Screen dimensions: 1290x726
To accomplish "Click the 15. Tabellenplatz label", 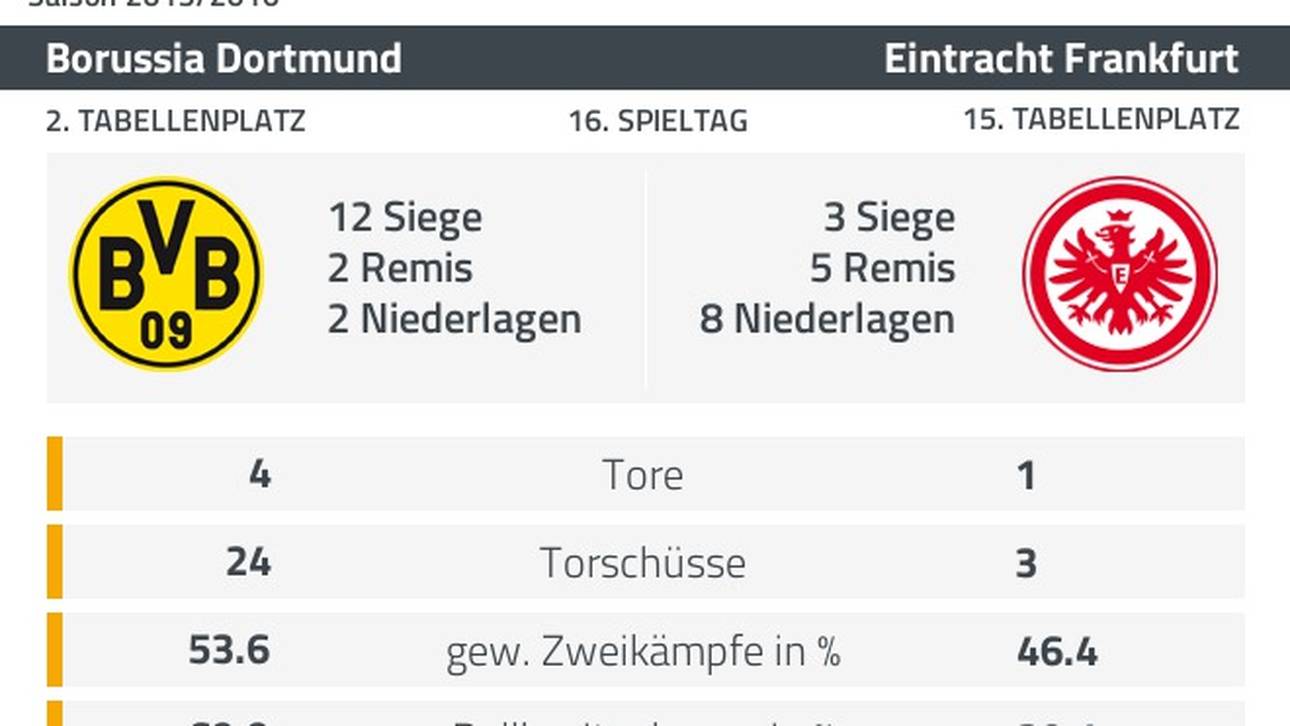I will pos(1102,119).
